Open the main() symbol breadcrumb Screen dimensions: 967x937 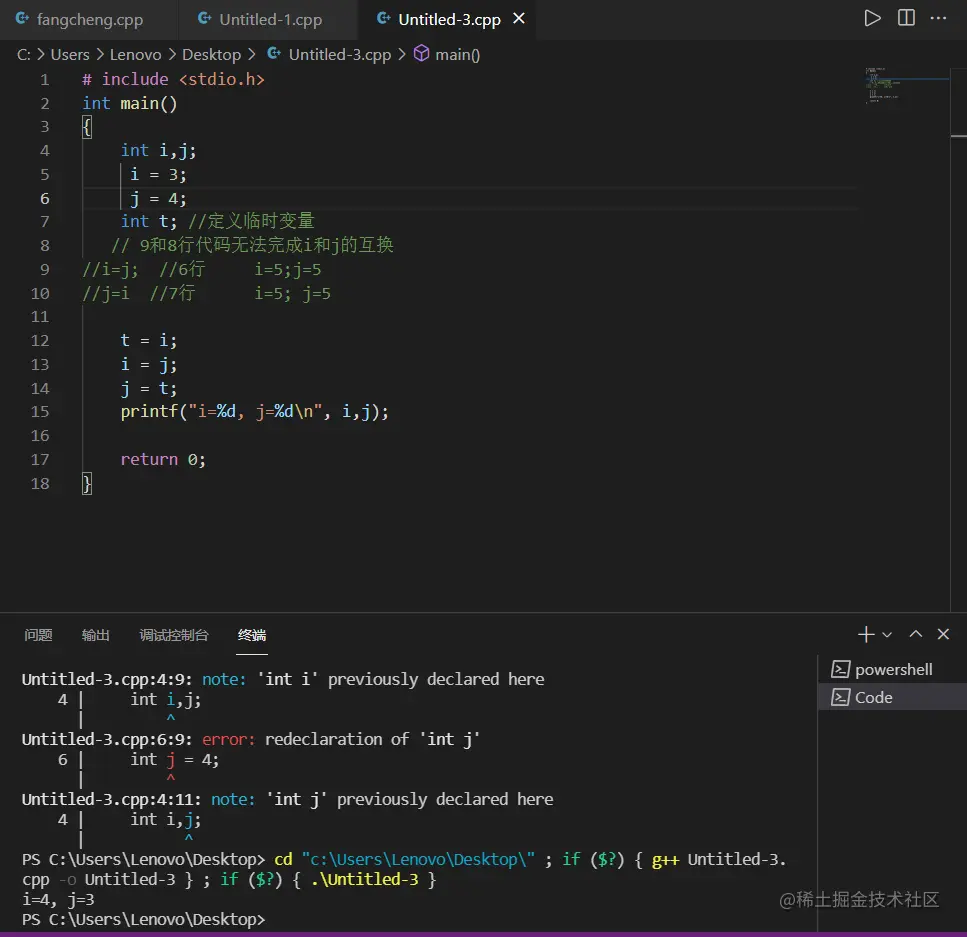tap(458, 55)
